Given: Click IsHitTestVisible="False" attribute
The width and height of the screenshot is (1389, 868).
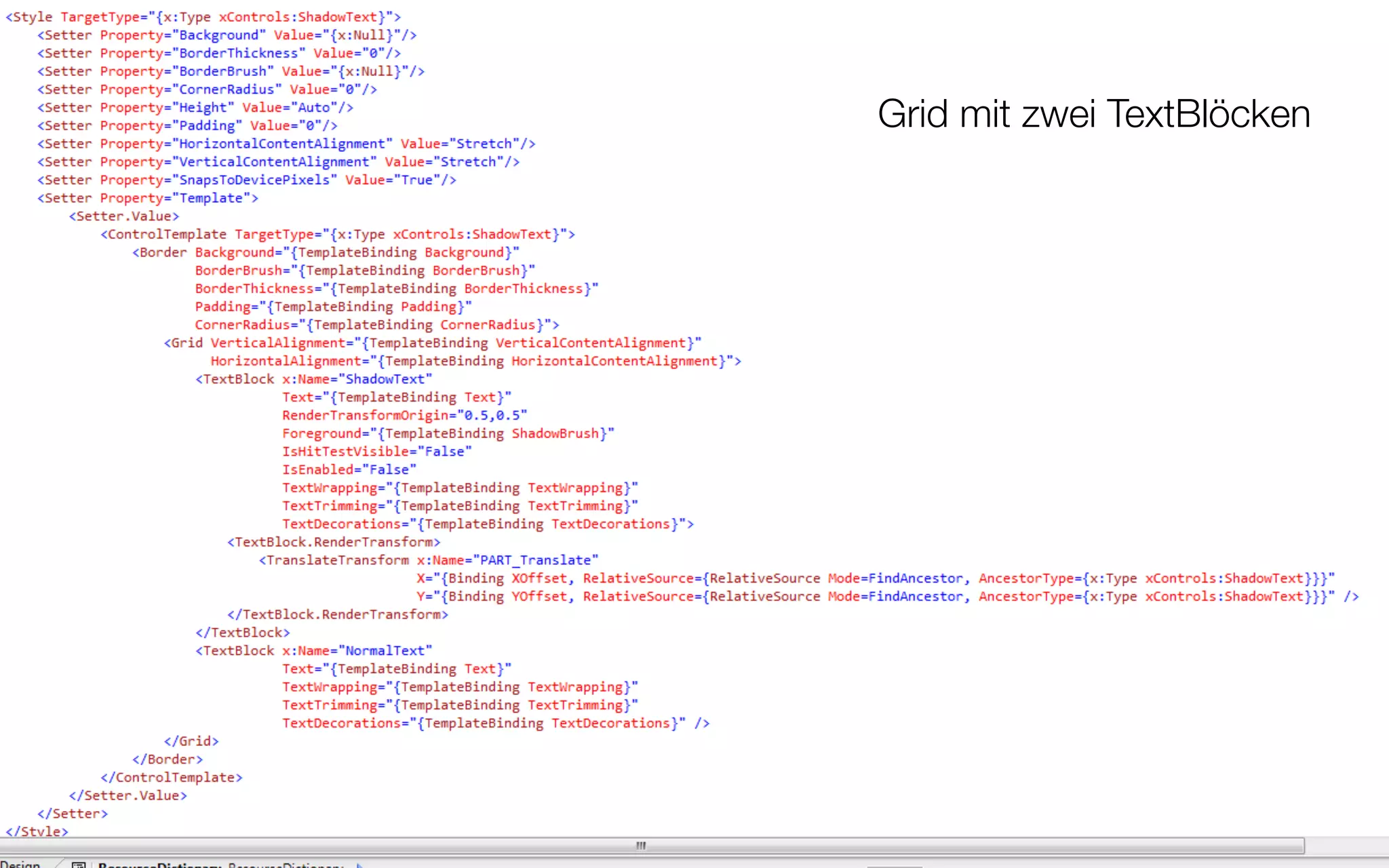Looking at the screenshot, I should [377, 451].
